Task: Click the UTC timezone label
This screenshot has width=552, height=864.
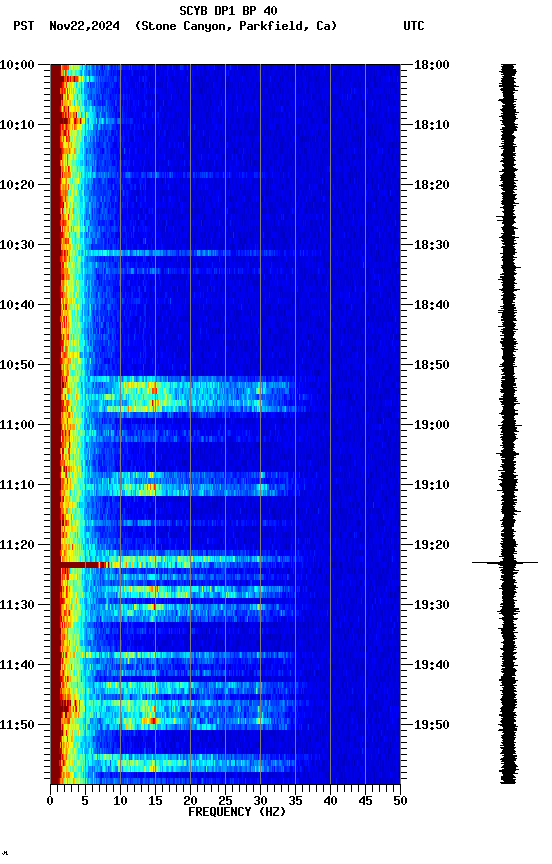Action: click(414, 26)
